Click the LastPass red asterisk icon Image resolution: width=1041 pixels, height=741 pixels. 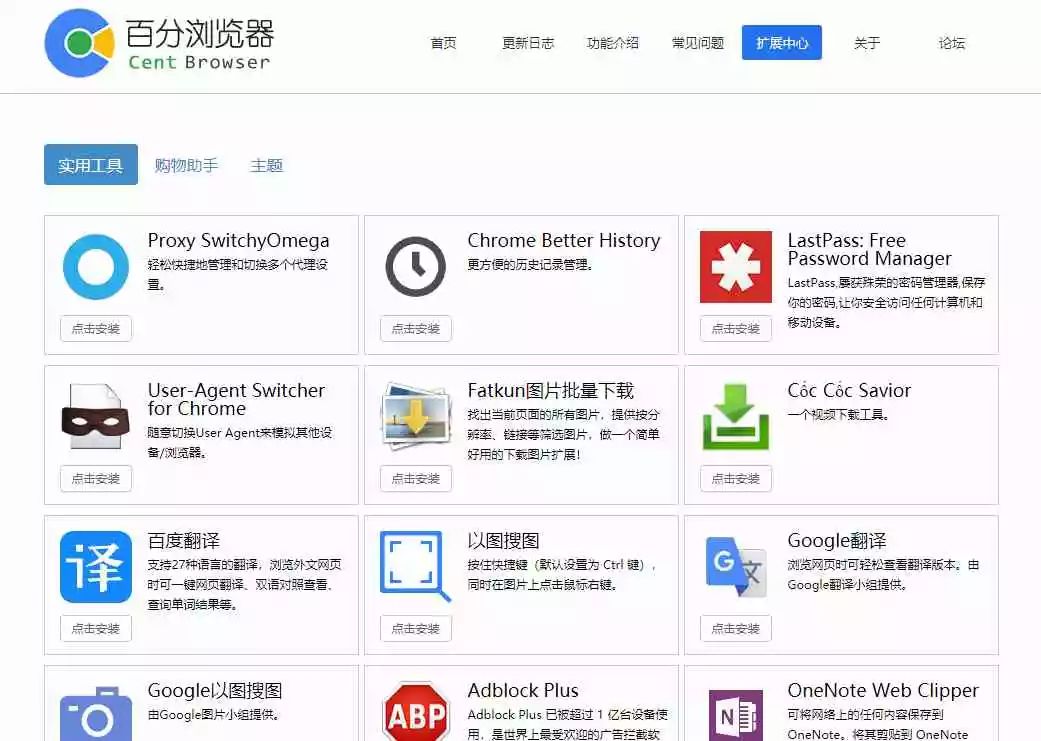pos(736,267)
